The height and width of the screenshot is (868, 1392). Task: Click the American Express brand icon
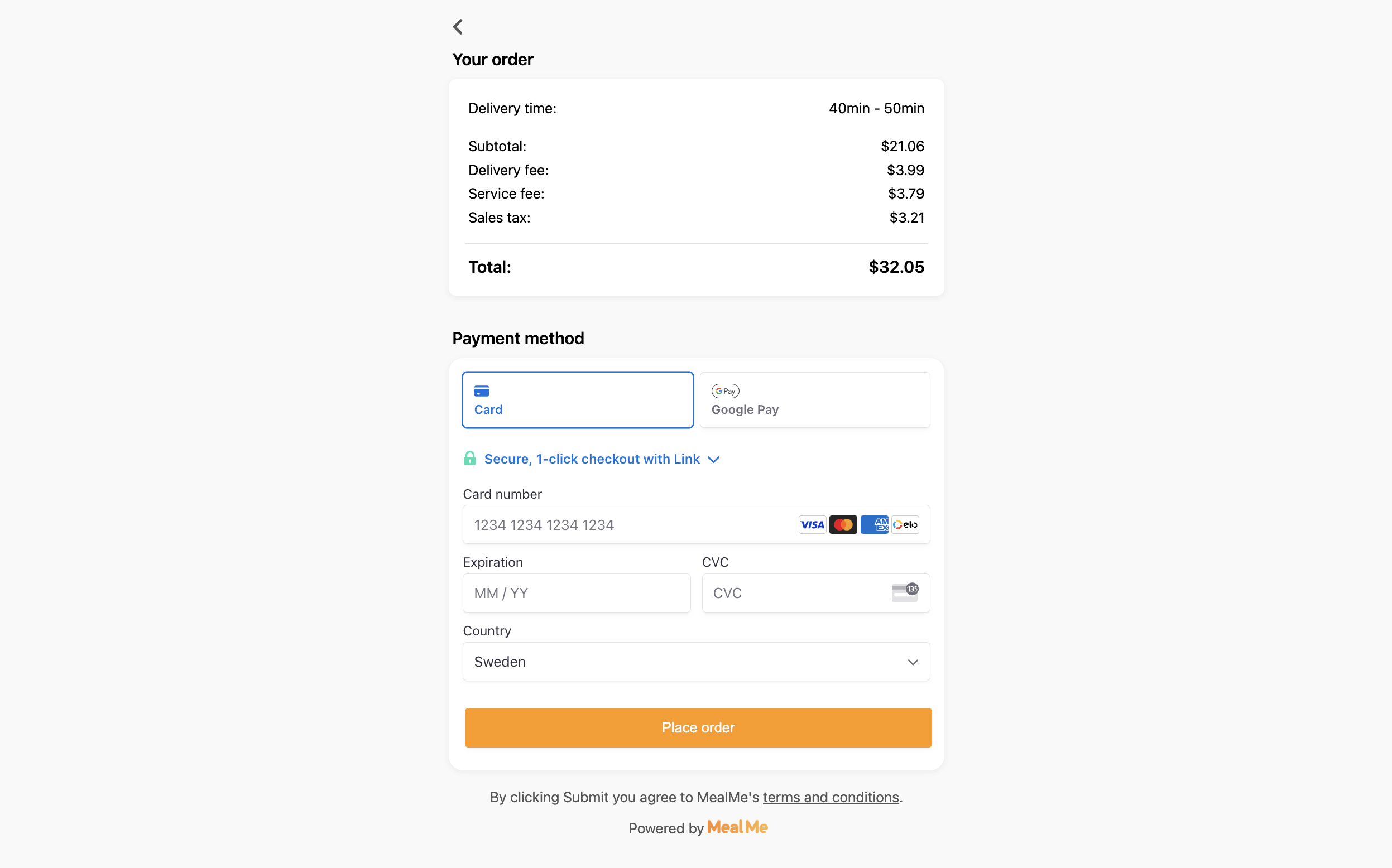pos(874,525)
